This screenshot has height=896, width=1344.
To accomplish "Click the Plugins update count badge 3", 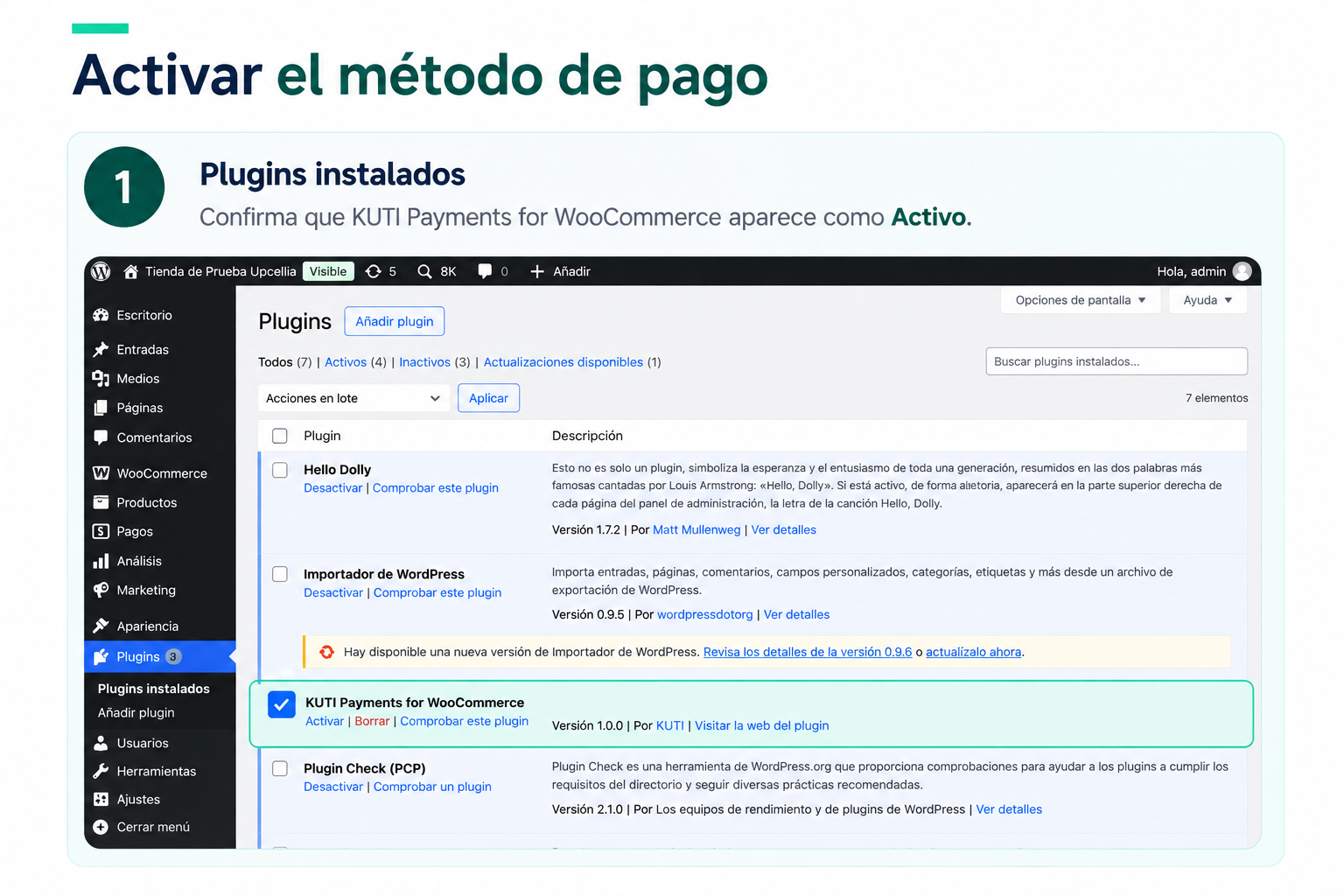I will click(x=173, y=656).
